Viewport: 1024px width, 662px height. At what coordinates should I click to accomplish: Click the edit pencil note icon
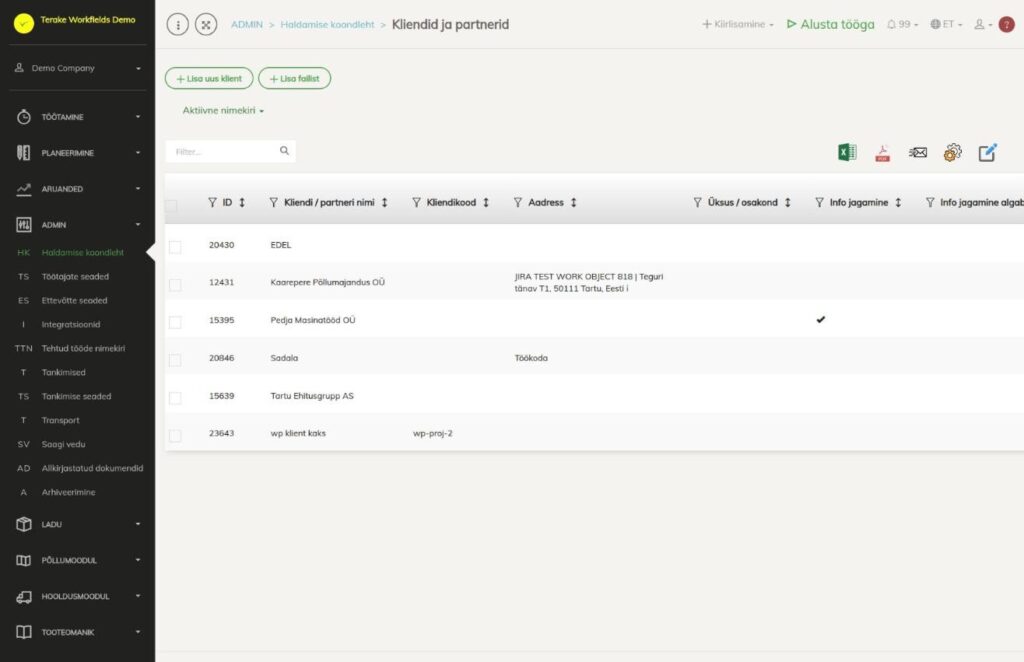987,152
